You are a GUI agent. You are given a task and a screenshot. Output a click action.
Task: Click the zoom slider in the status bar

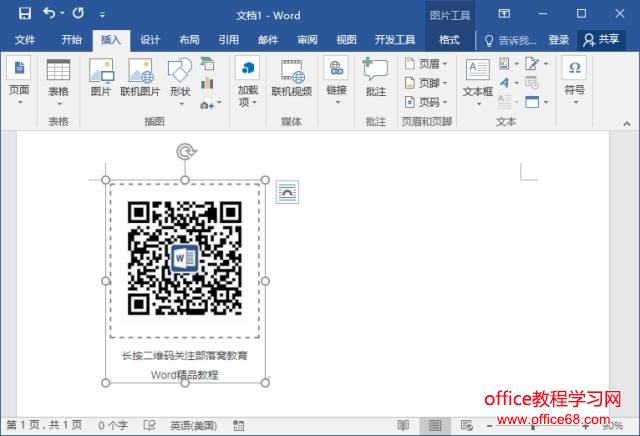(x=537, y=426)
